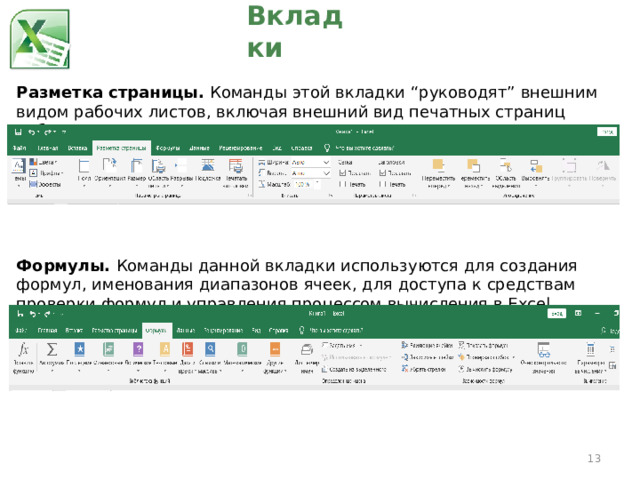Image resolution: width=640 pixels, height=480 pixels.
Task: Select Разметка страницы tab in upper ribbon
Action: tap(121, 148)
